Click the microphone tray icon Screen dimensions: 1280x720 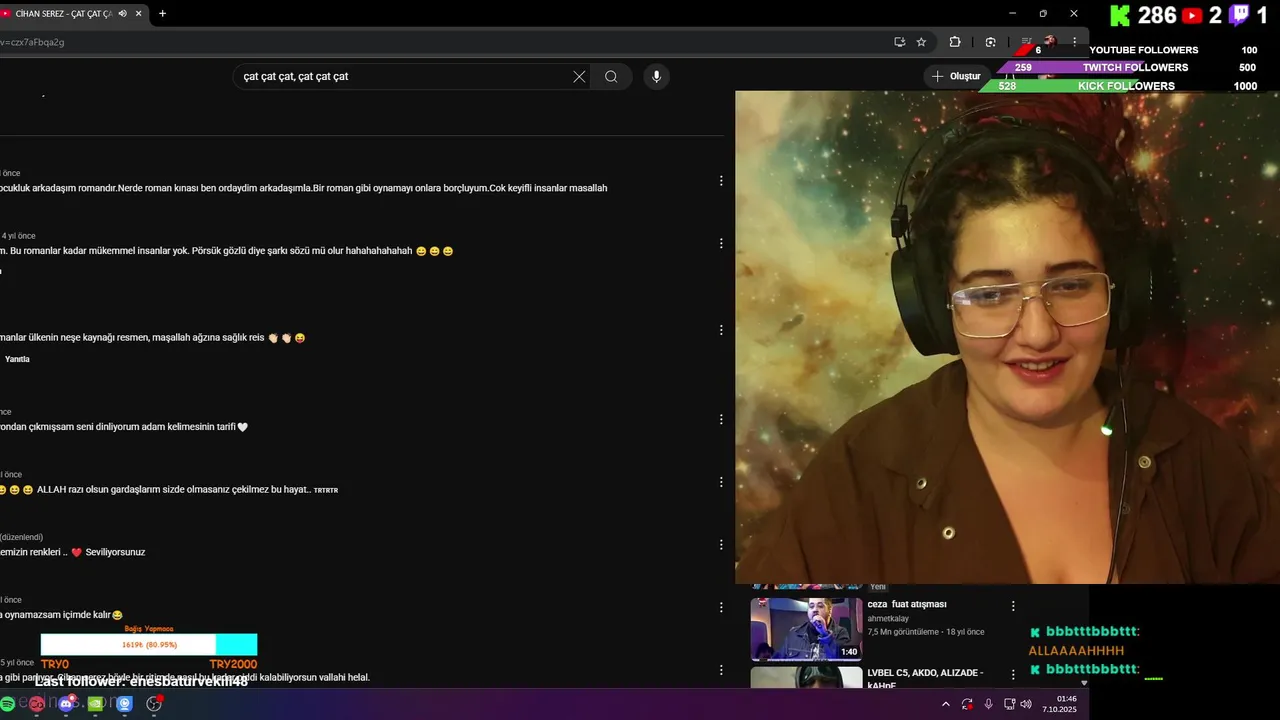point(988,704)
